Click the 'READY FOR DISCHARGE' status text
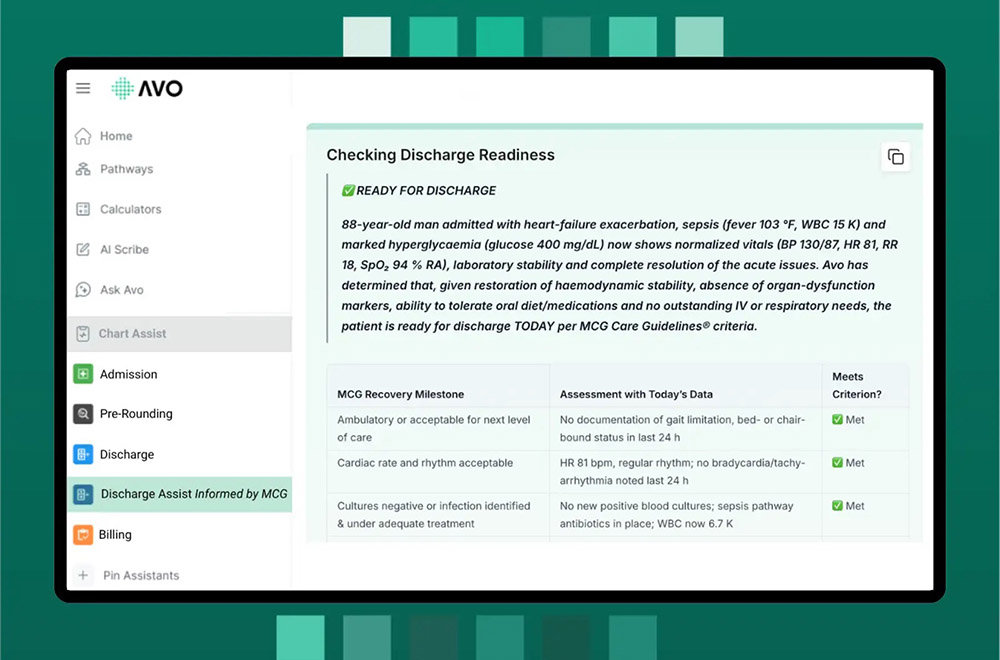This screenshot has width=1000, height=660. click(426, 191)
